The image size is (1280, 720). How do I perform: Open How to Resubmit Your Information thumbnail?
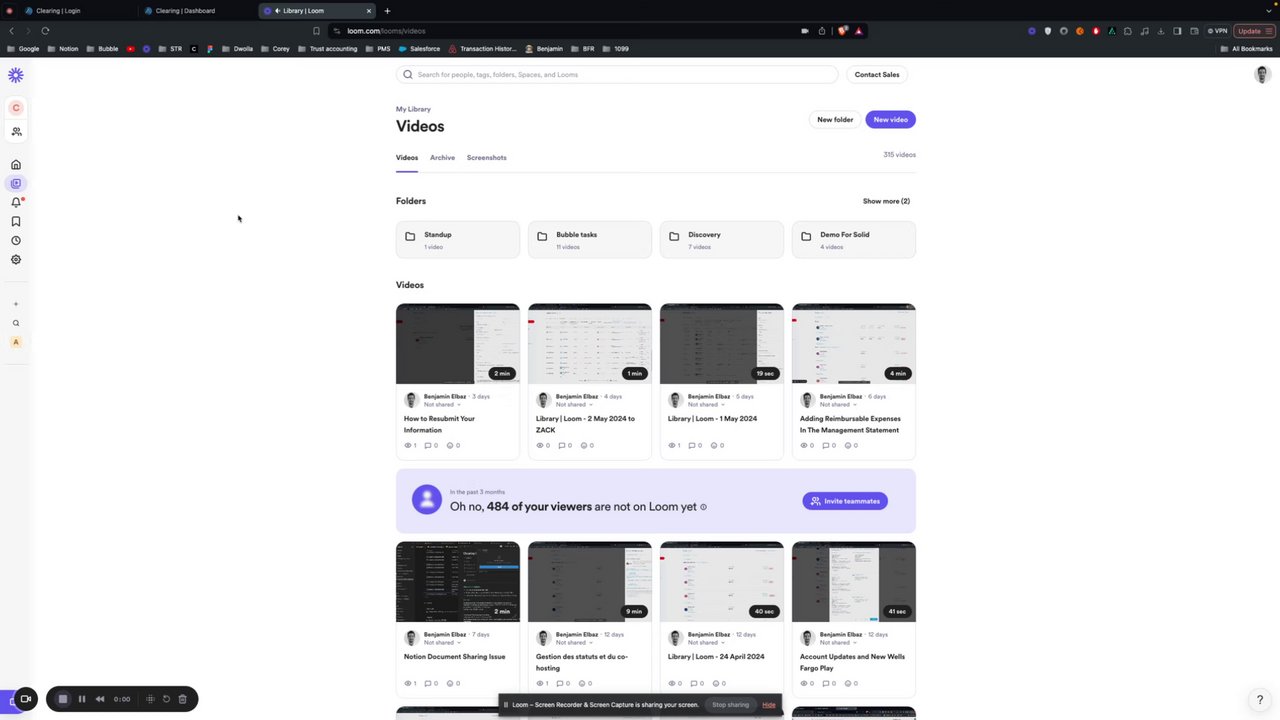pyautogui.click(x=458, y=344)
